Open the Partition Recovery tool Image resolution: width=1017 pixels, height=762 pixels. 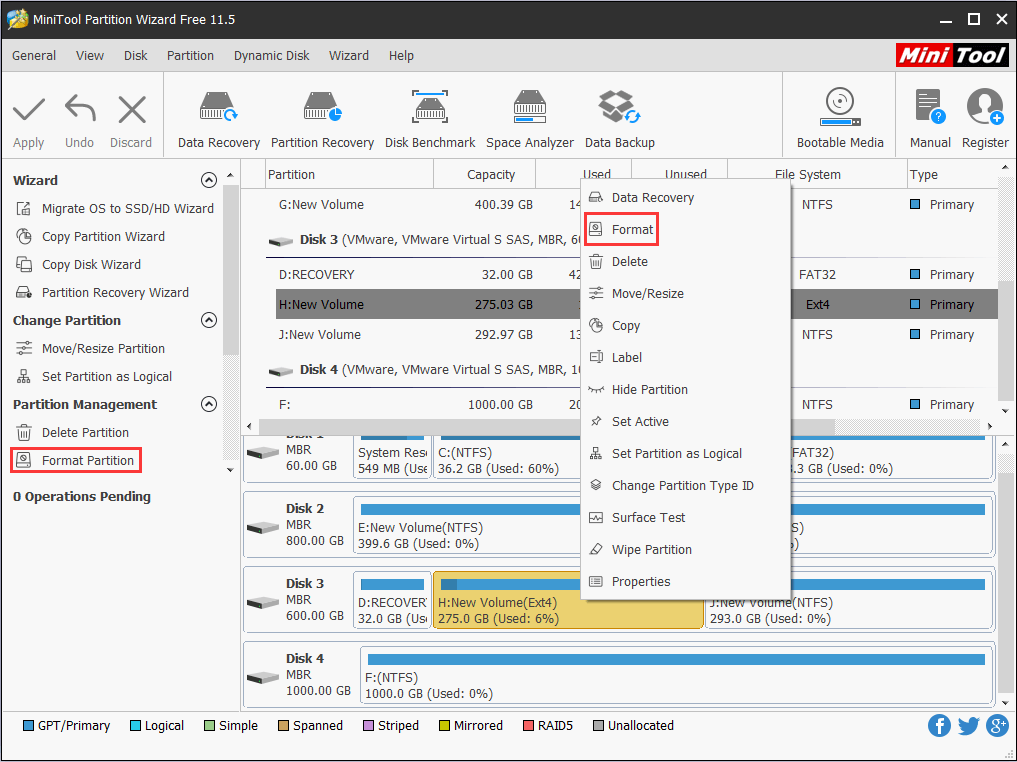click(322, 115)
